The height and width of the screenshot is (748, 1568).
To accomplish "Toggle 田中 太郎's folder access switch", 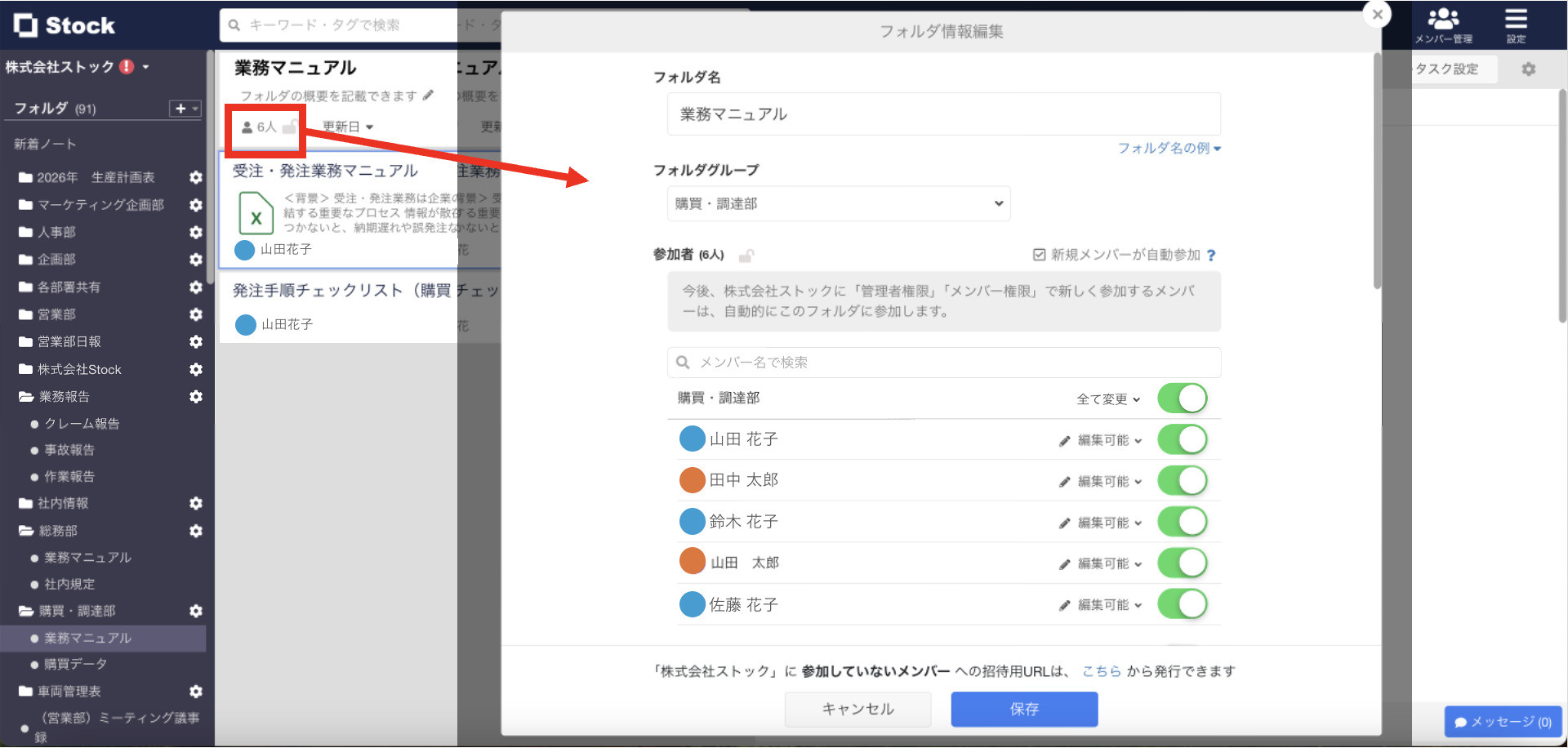I will [x=1183, y=480].
